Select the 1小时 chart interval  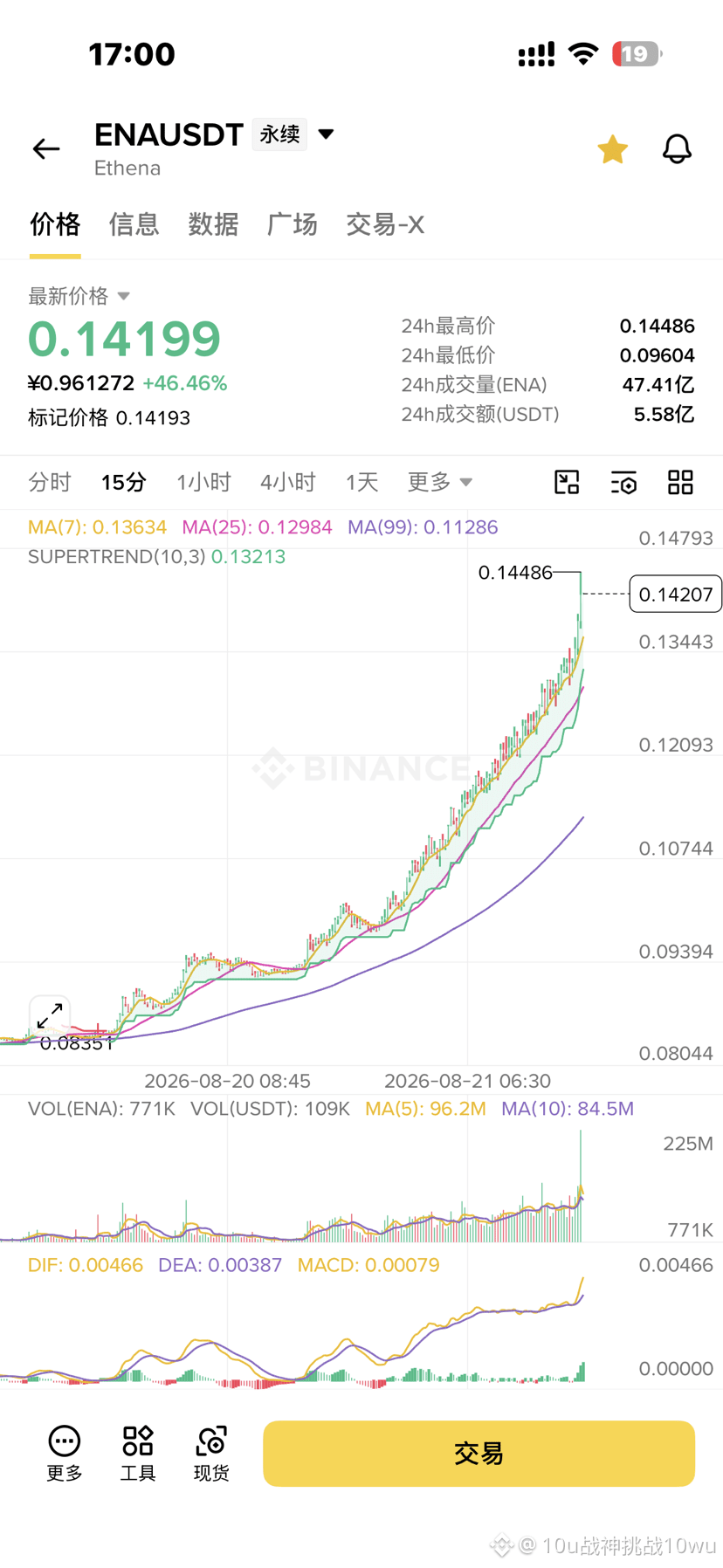203,482
